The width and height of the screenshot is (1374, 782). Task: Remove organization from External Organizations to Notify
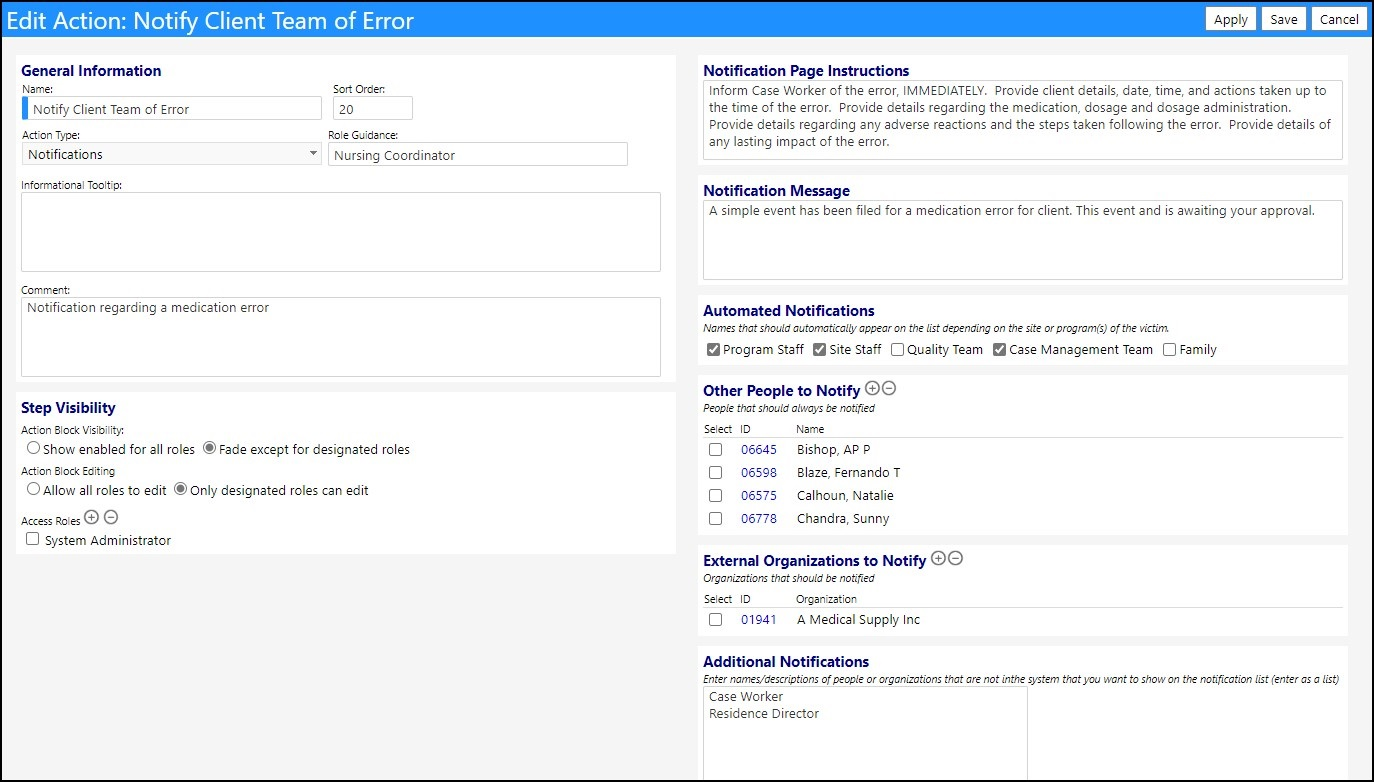pyautogui.click(x=955, y=558)
